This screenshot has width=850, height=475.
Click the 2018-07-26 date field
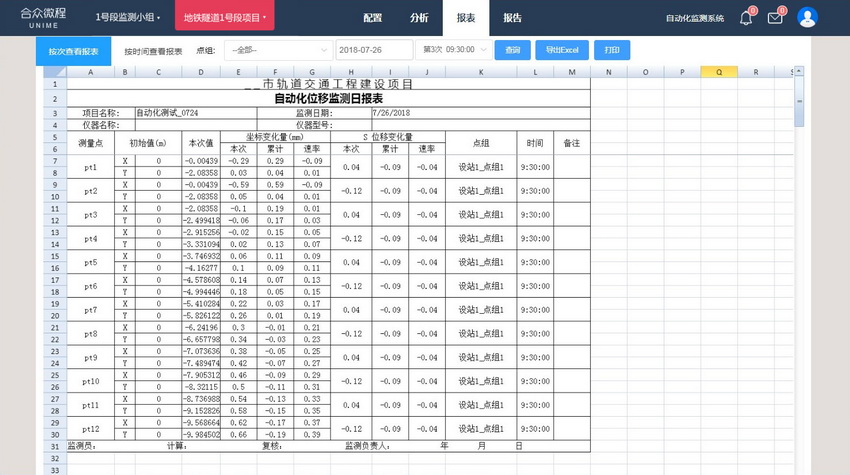[374, 50]
